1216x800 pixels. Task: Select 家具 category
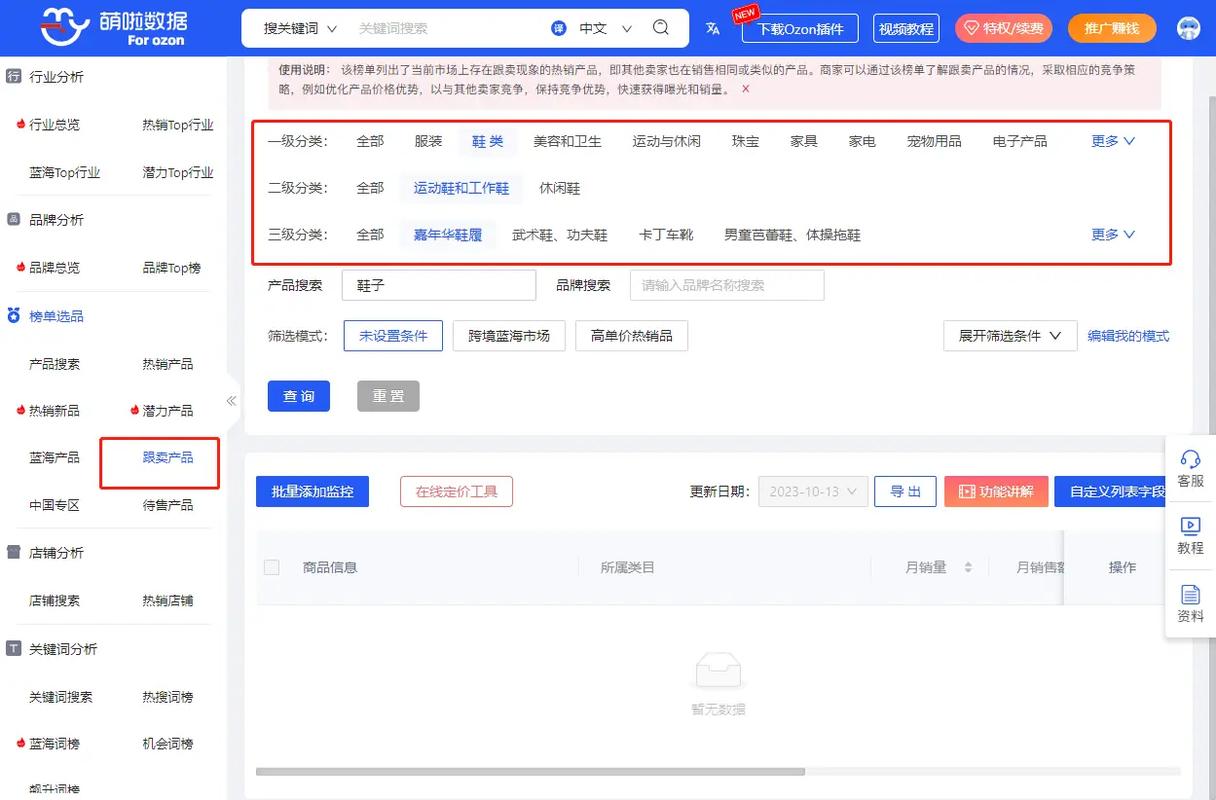coord(804,141)
